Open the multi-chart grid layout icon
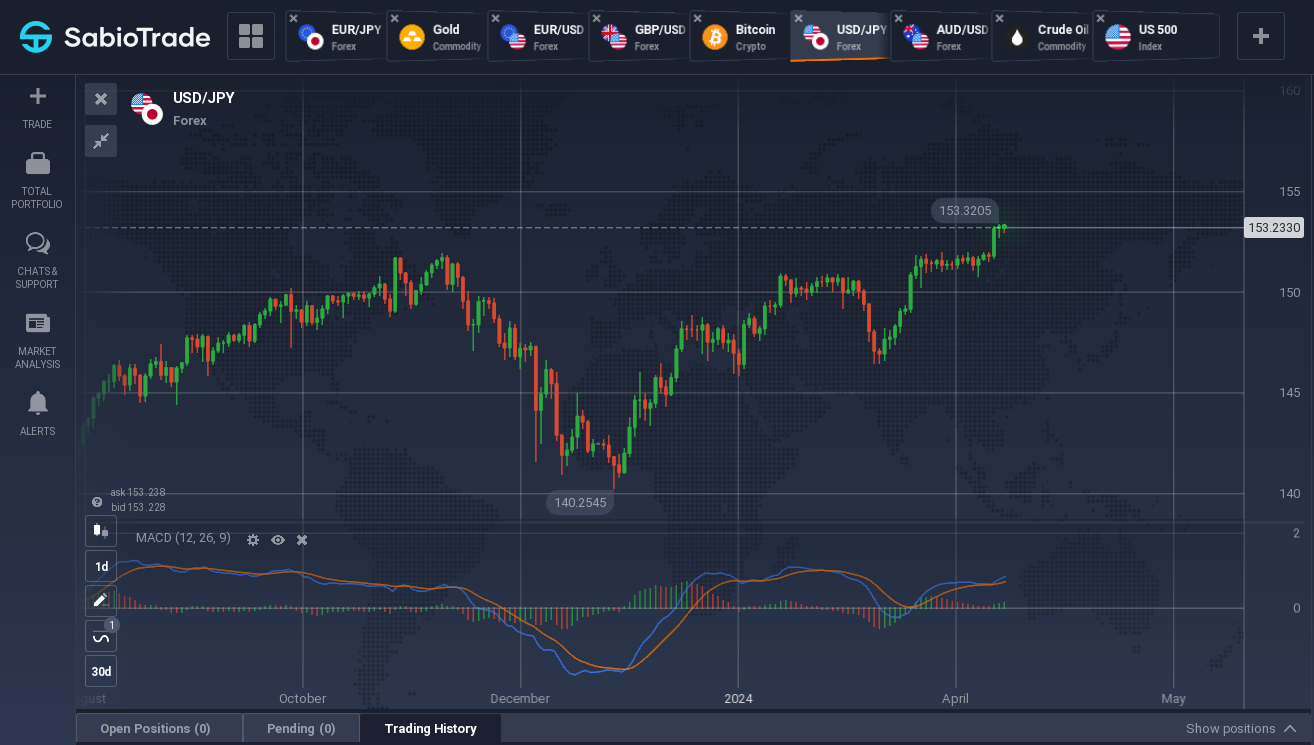 [x=251, y=37]
